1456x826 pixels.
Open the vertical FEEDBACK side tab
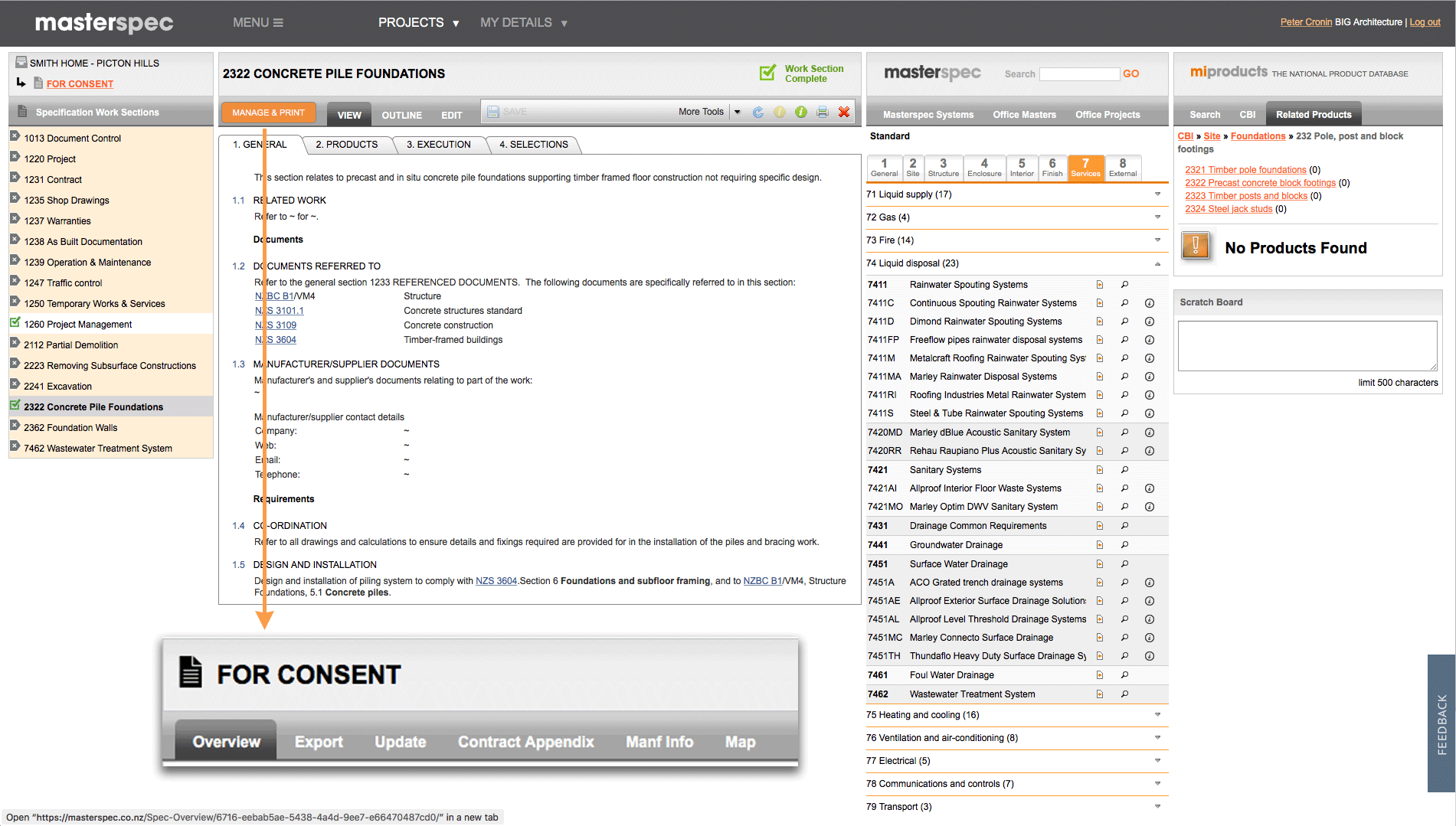point(1441,723)
